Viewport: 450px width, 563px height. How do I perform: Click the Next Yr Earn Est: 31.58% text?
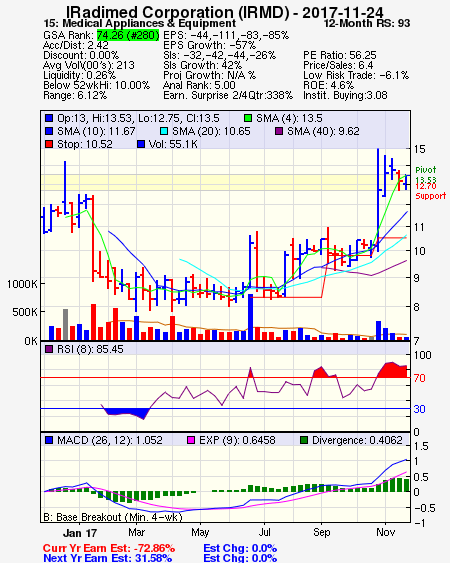(107, 558)
